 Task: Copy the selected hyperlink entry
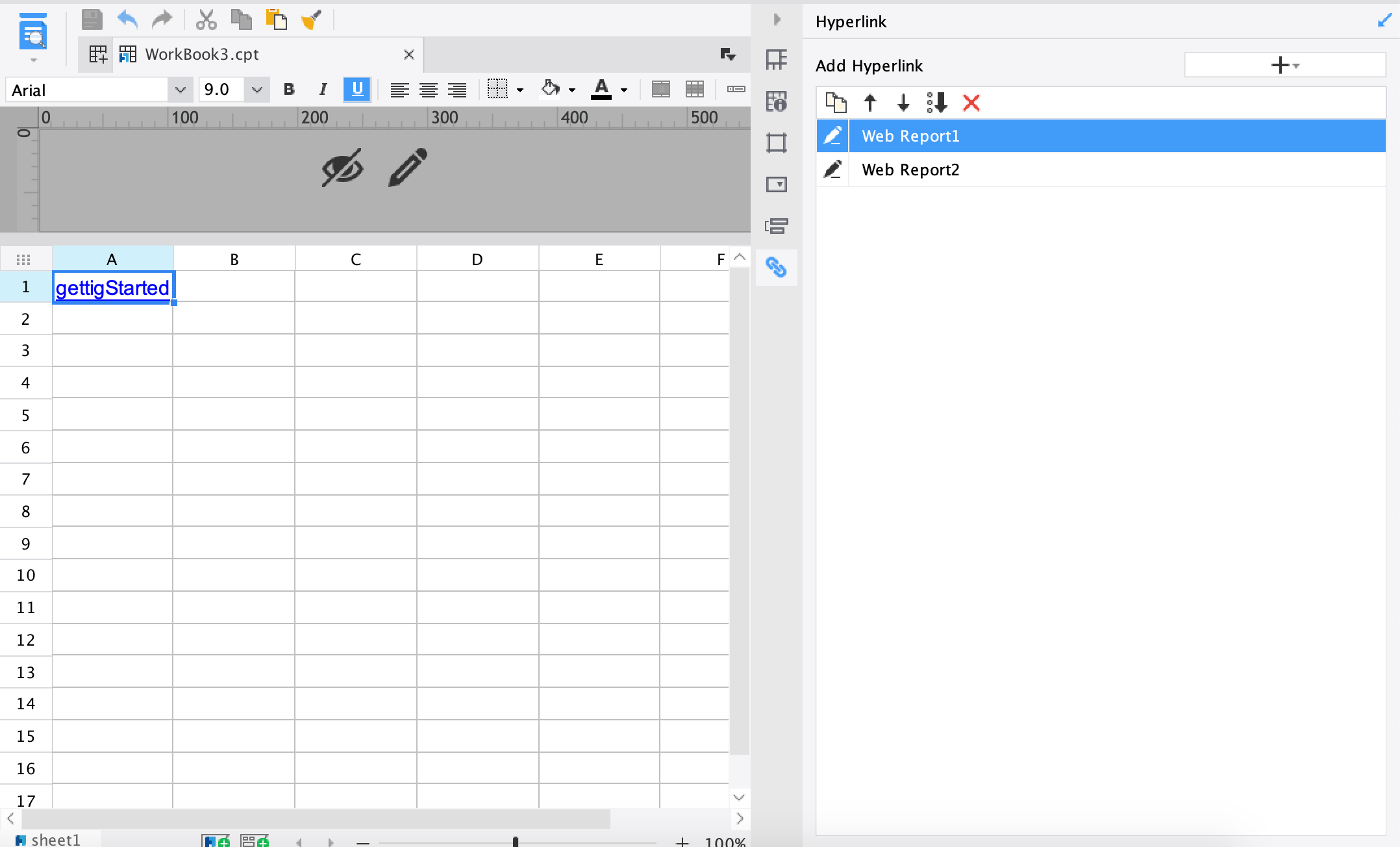(836, 103)
